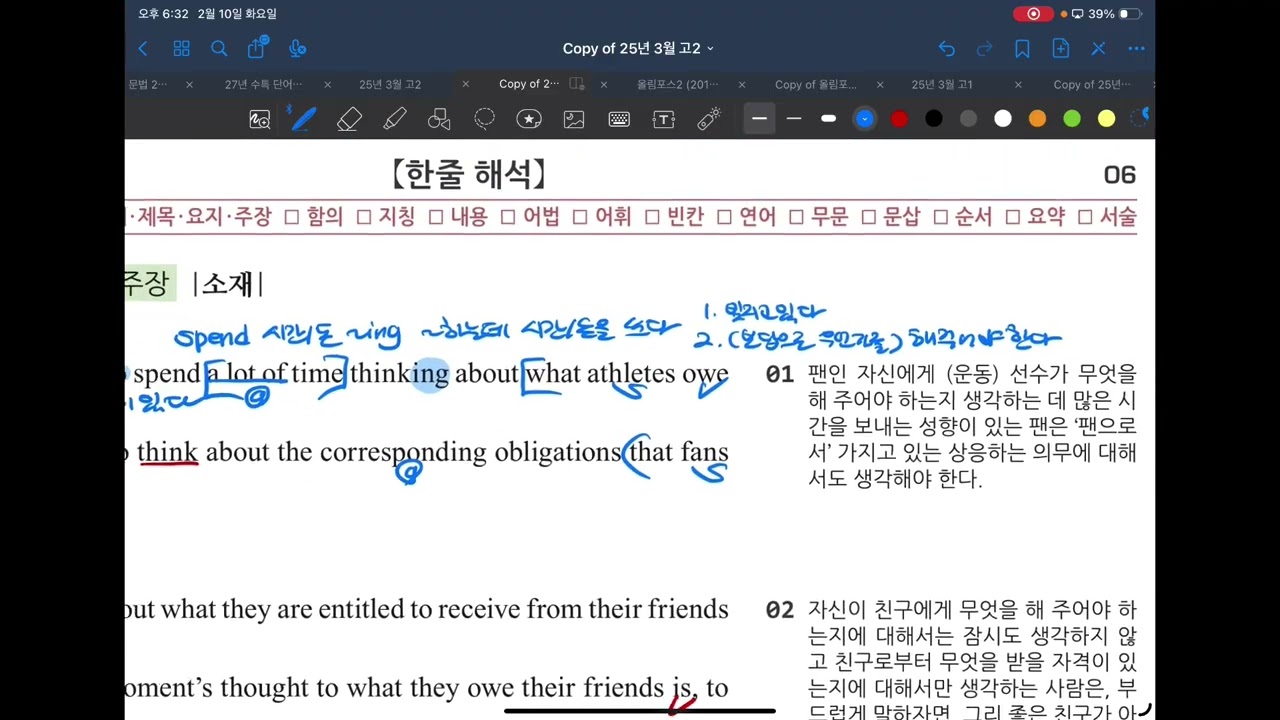Select the Highlighter tool
The image size is (1280, 720).
[x=394, y=120]
